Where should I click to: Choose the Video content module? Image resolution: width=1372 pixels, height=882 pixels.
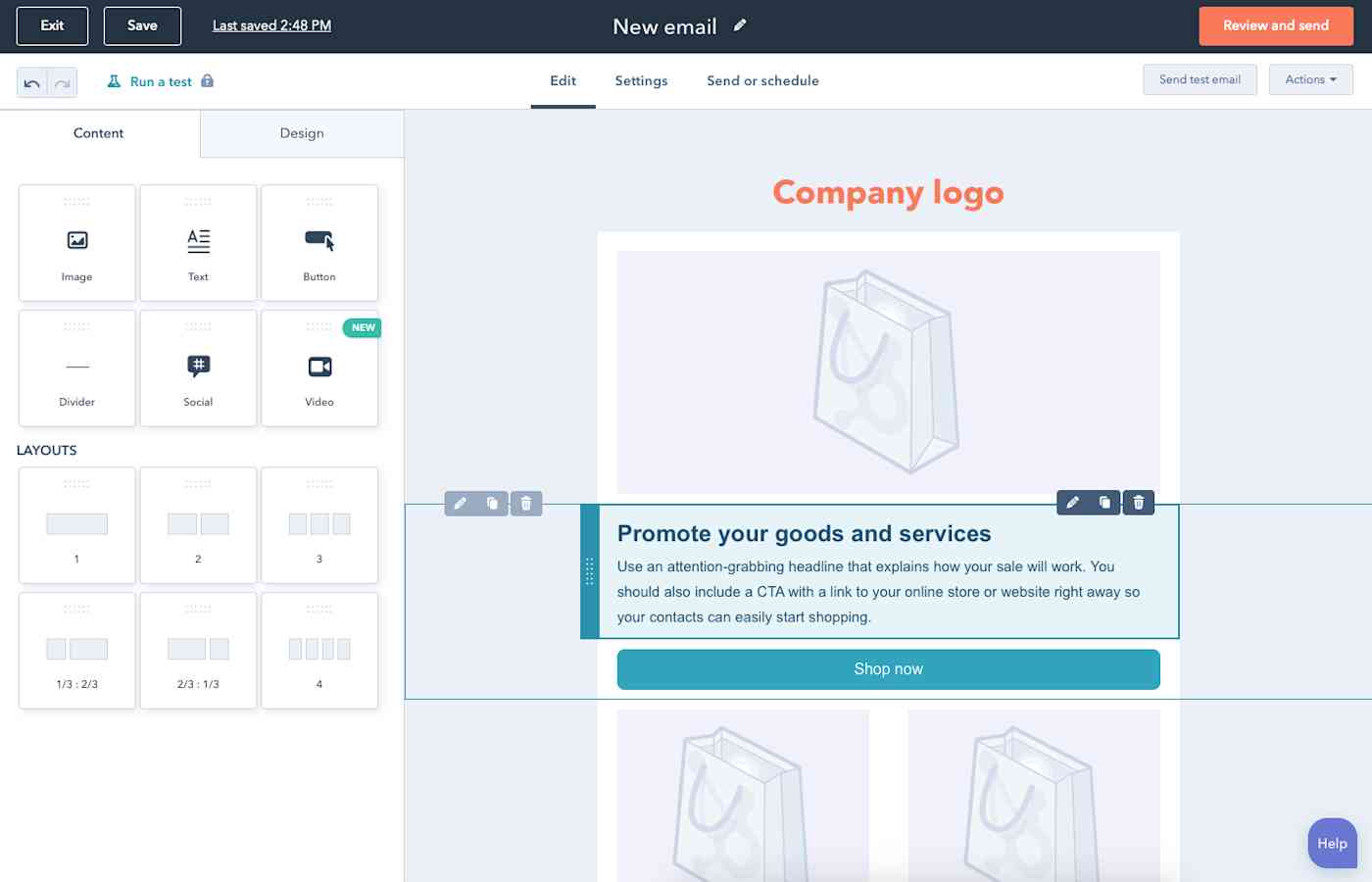pyautogui.click(x=319, y=368)
